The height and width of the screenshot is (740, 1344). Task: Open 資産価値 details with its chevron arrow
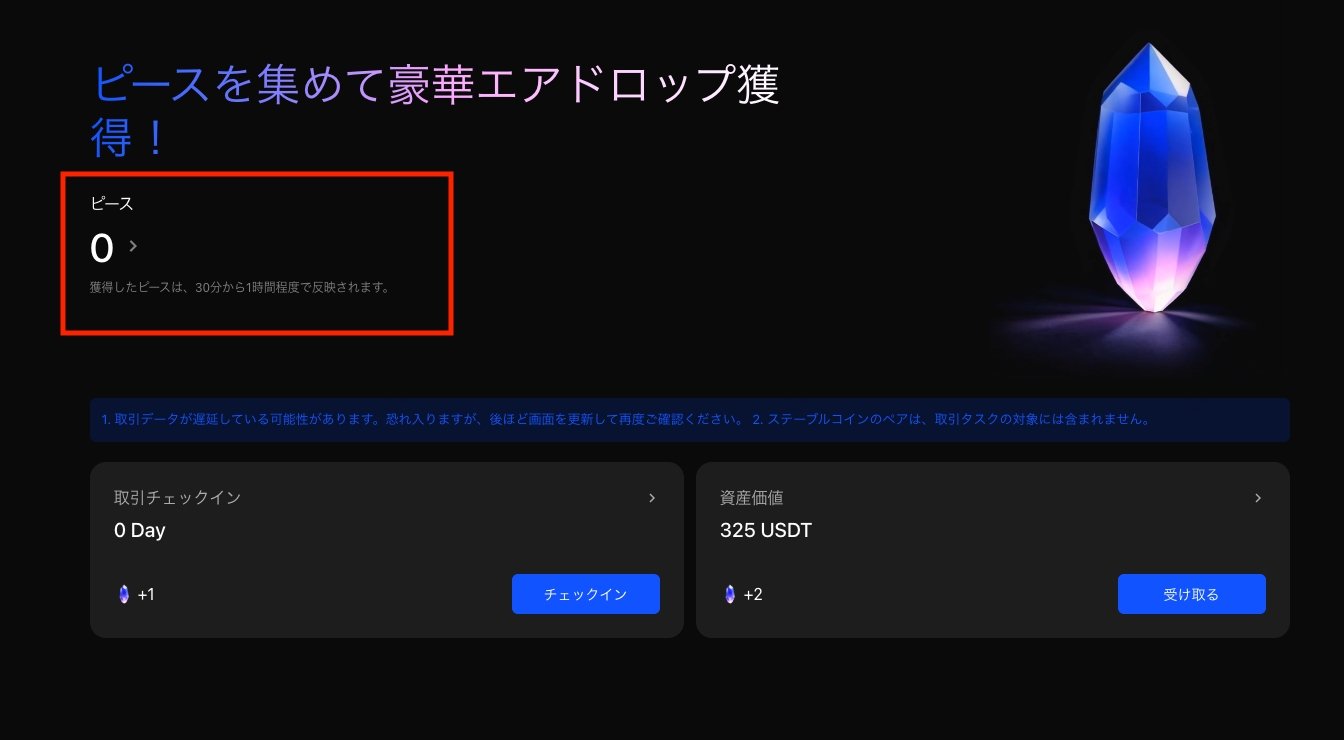tap(1258, 498)
